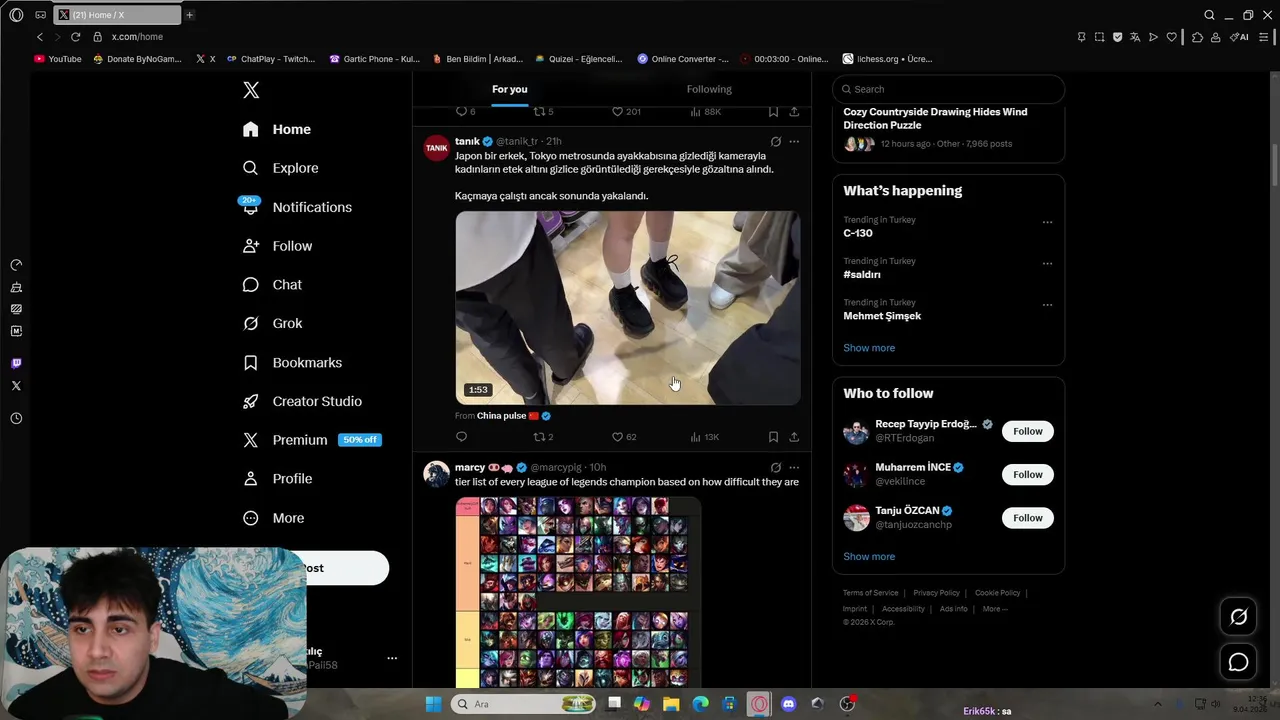The height and width of the screenshot is (720, 1280).
Task: Open more options for C-130 trend
Action: (1047, 222)
